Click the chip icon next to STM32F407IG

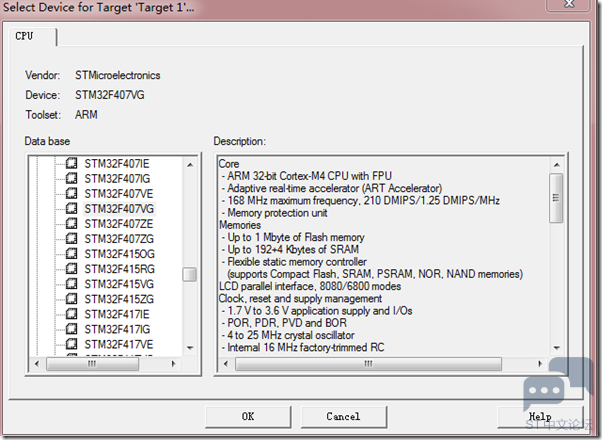click(x=72, y=177)
